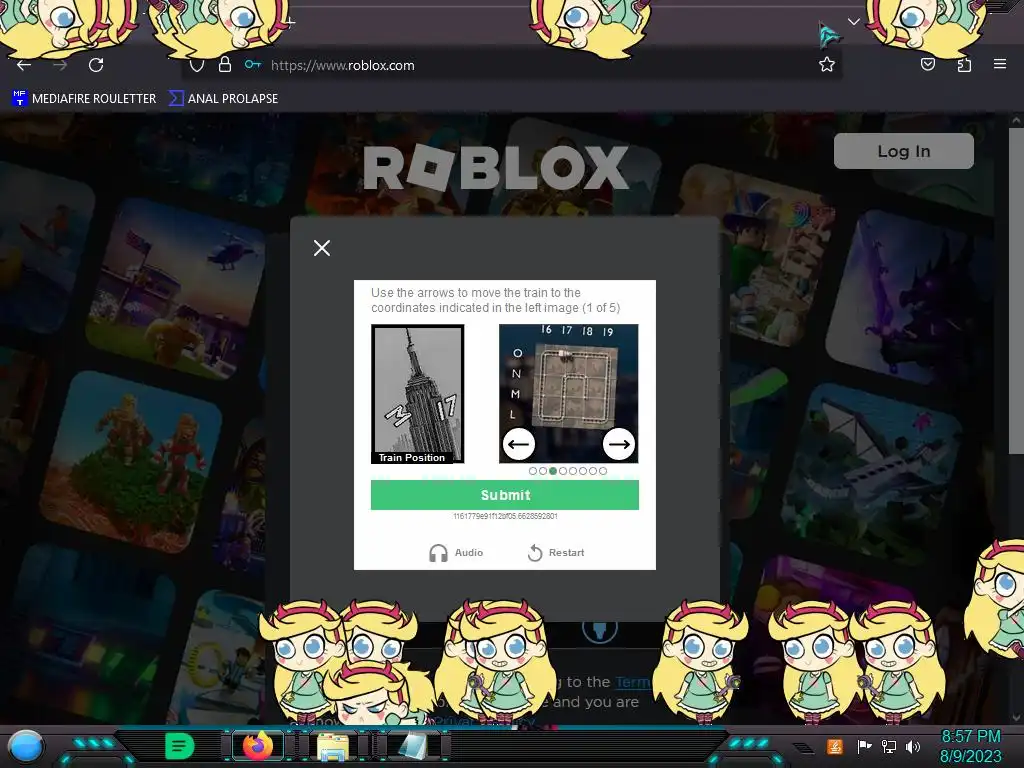Image resolution: width=1024 pixels, height=768 pixels.
Task: Open the tracking protection shield icon
Action: click(197, 65)
